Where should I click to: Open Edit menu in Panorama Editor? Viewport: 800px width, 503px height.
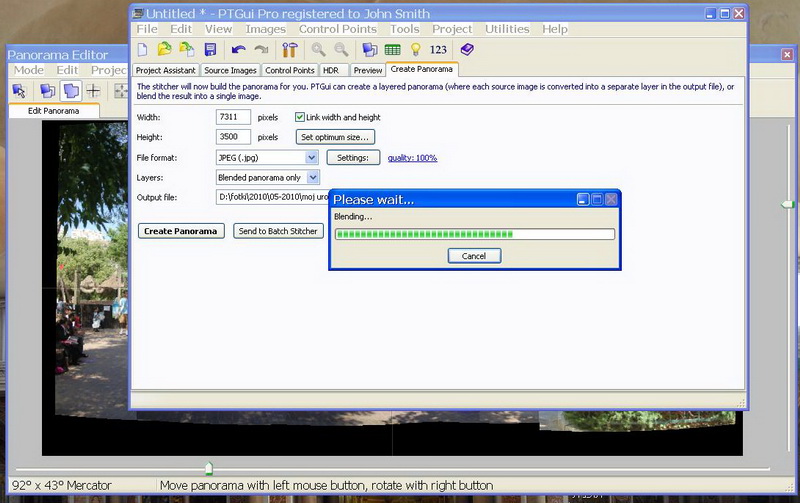67,70
